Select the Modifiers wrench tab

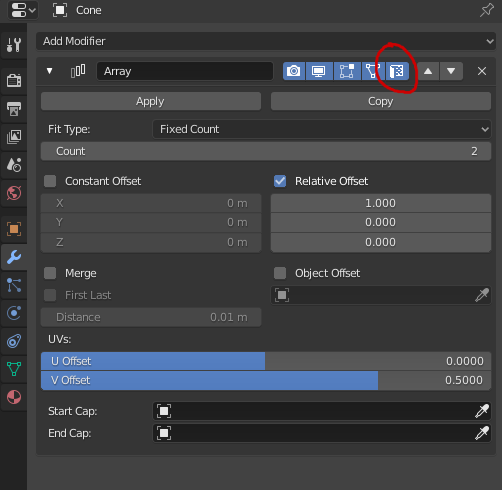(x=14, y=257)
